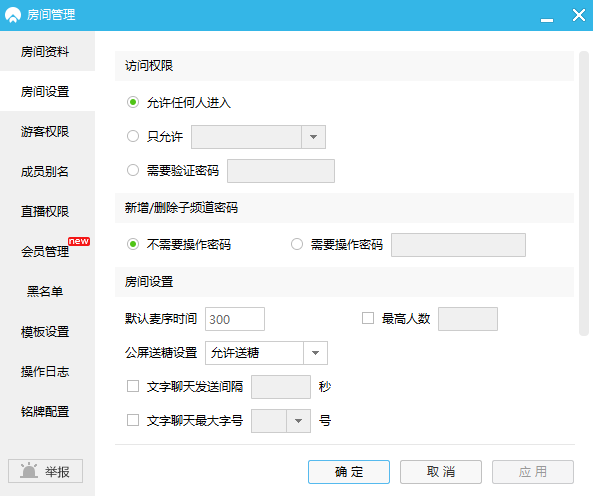Go to the 黑名单 tab
593x496 pixels.
point(45,291)
